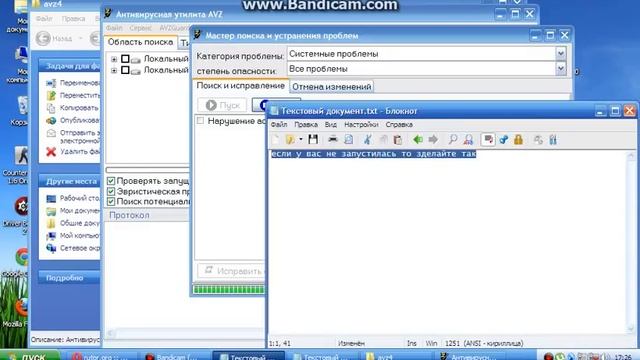The width and height of the screenshot is (640, 360).
Task: Click the Counter-Strike 1.6 desktop icon
Action: [21, 156]
